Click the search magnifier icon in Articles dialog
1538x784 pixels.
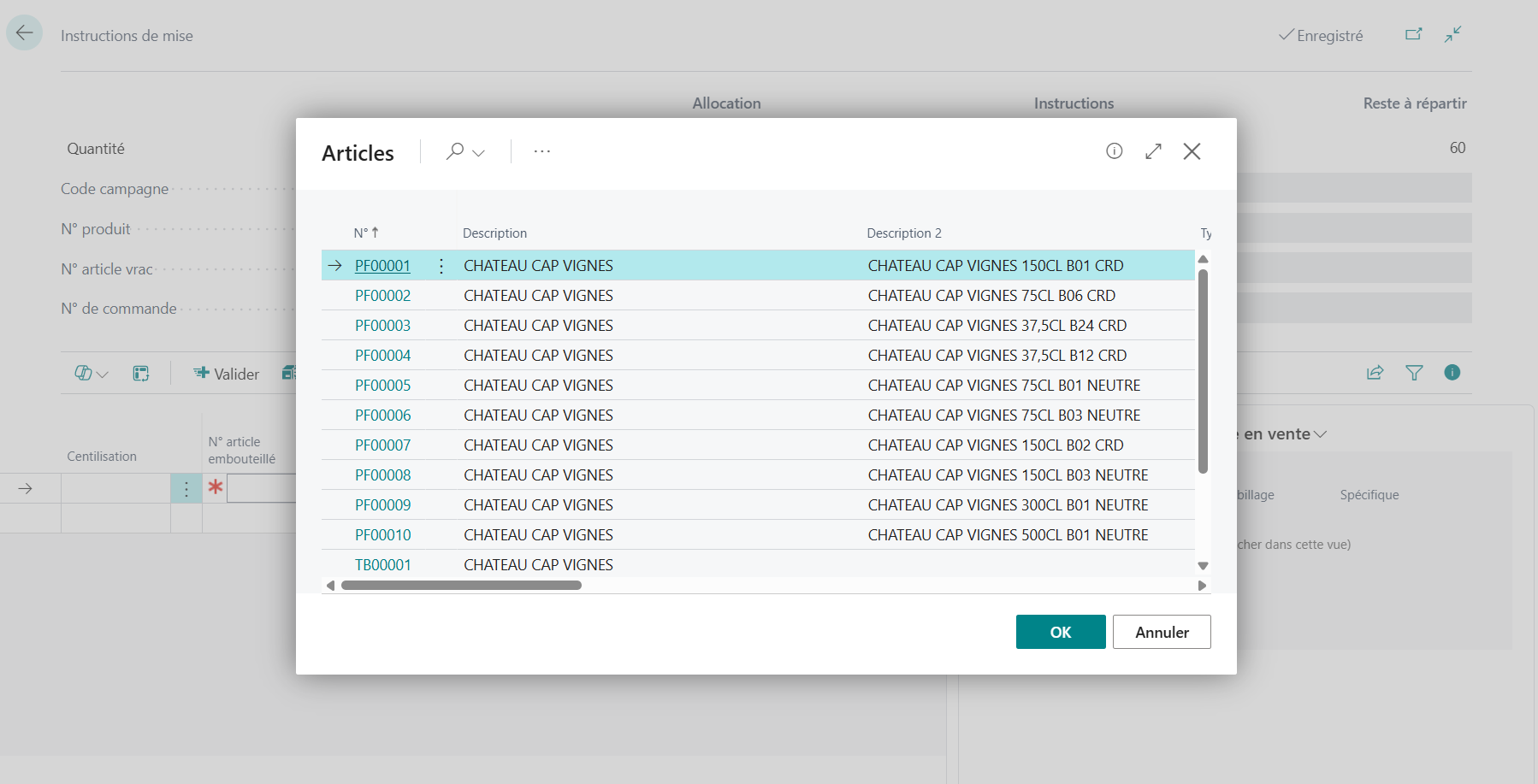point(455,151)
